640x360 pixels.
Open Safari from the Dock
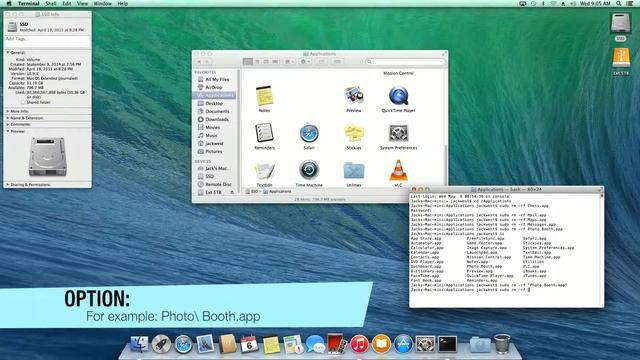pos(183,344)
